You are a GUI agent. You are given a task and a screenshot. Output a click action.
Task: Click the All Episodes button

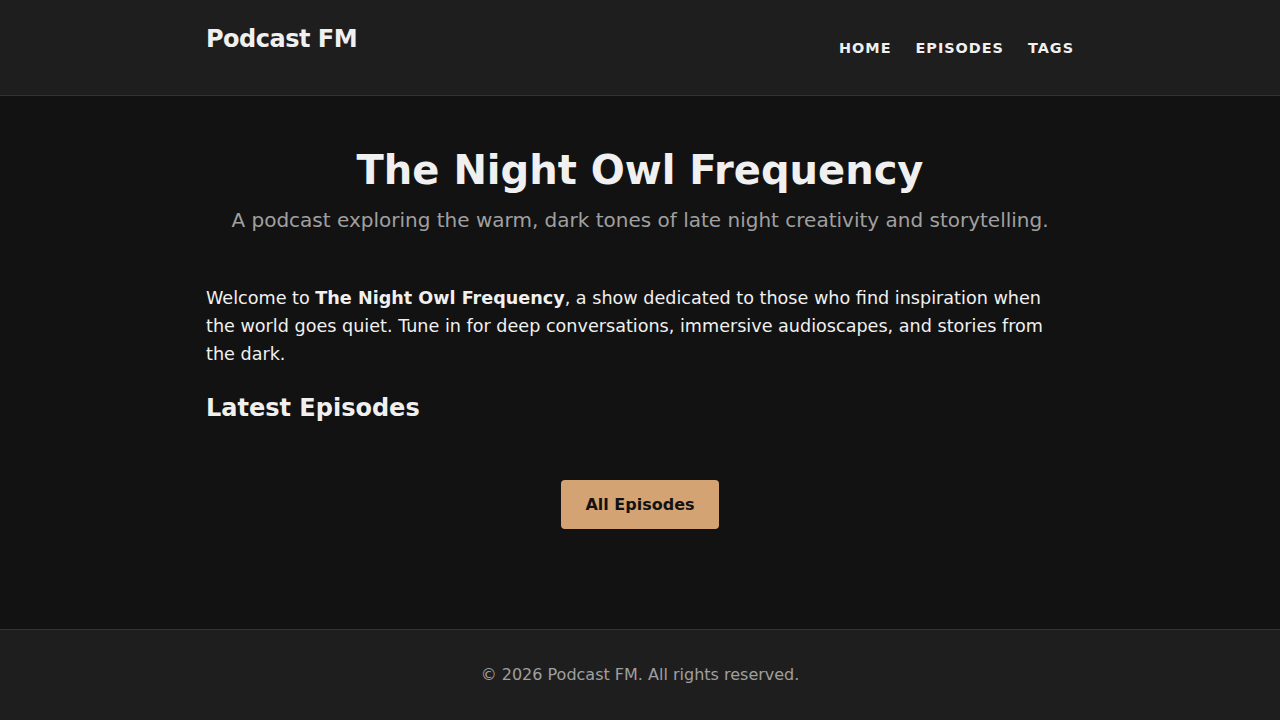639,504
